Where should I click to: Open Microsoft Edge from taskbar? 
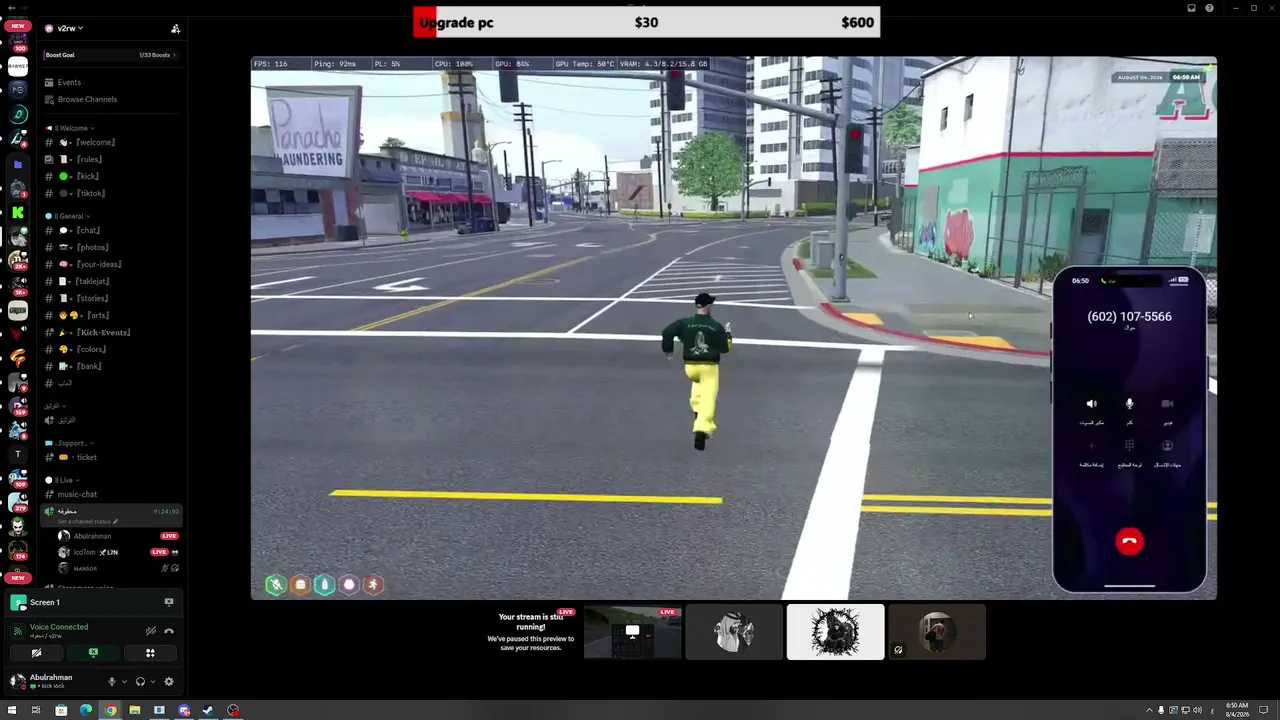pyautogui.click(x=86, y=711)
